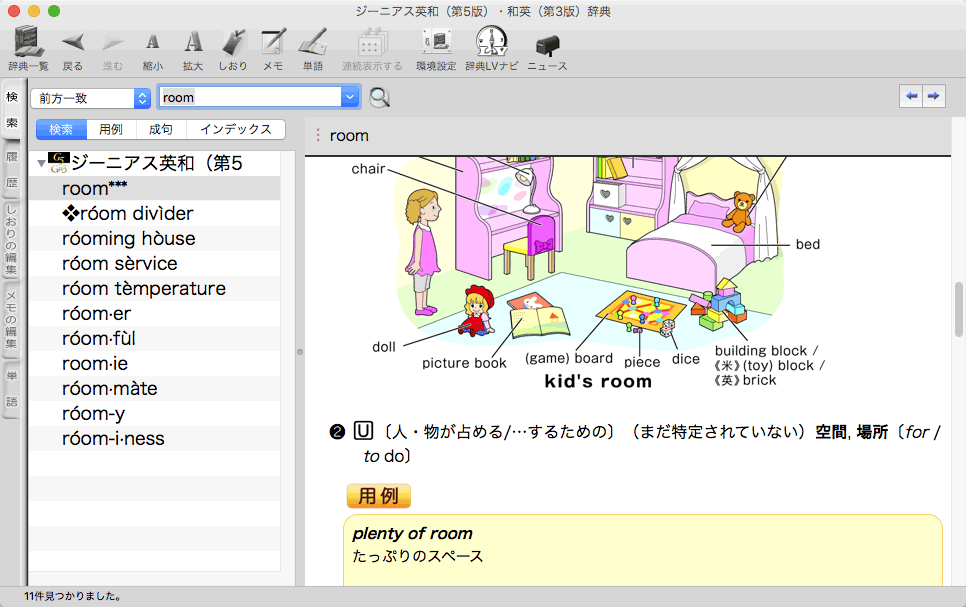Go to next entry with right arrow
966x607 pixels.
click(934, 96)
